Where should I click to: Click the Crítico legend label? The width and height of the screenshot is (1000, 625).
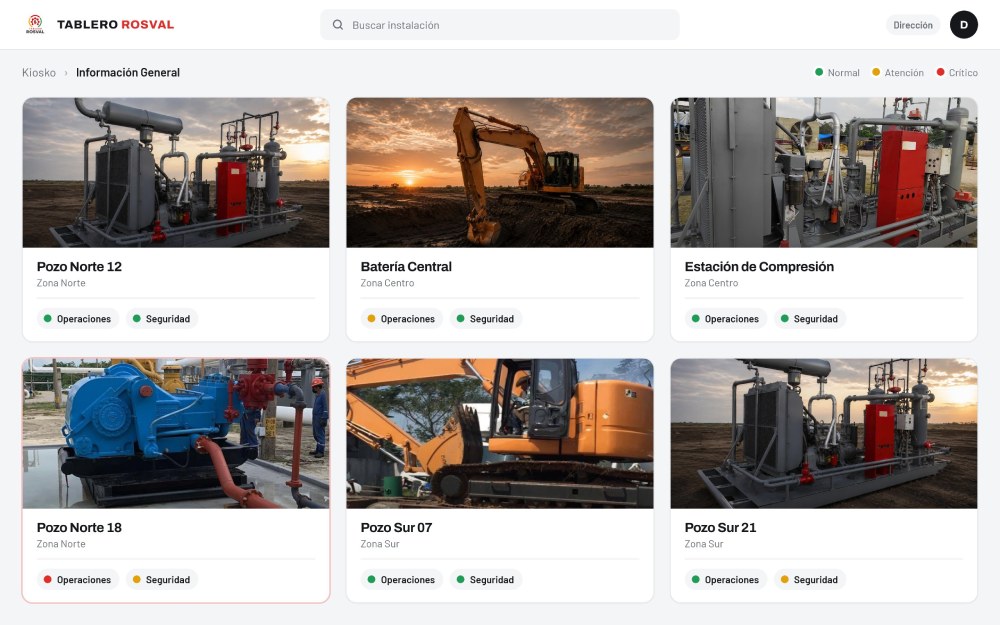click(963, 73)
